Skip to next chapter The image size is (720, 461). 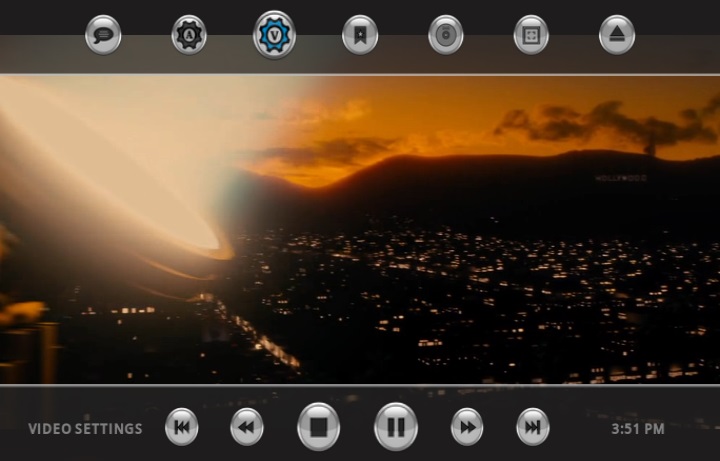pos(533,427)
